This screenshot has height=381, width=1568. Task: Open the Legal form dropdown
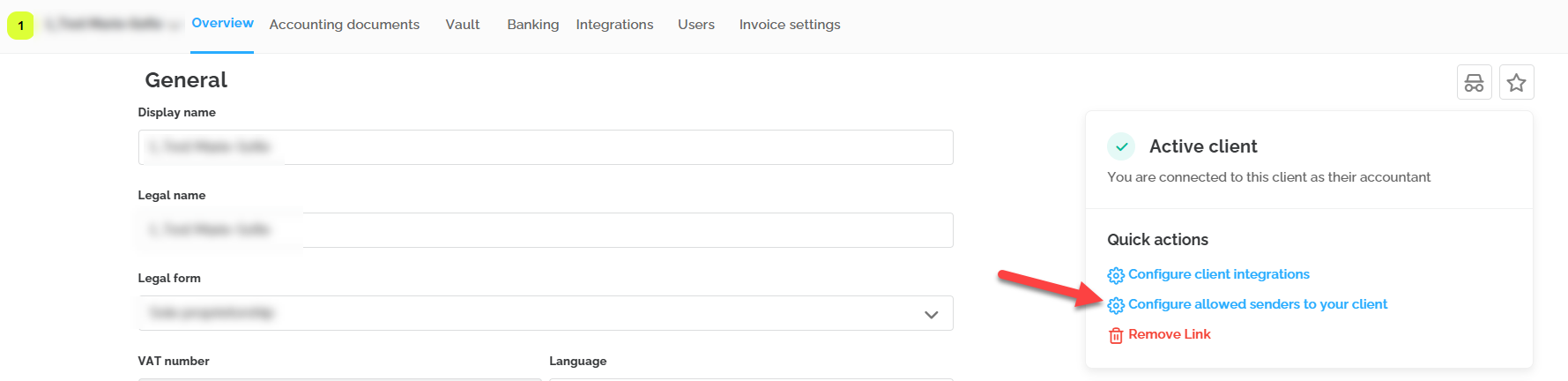click(x=545, y=313)
